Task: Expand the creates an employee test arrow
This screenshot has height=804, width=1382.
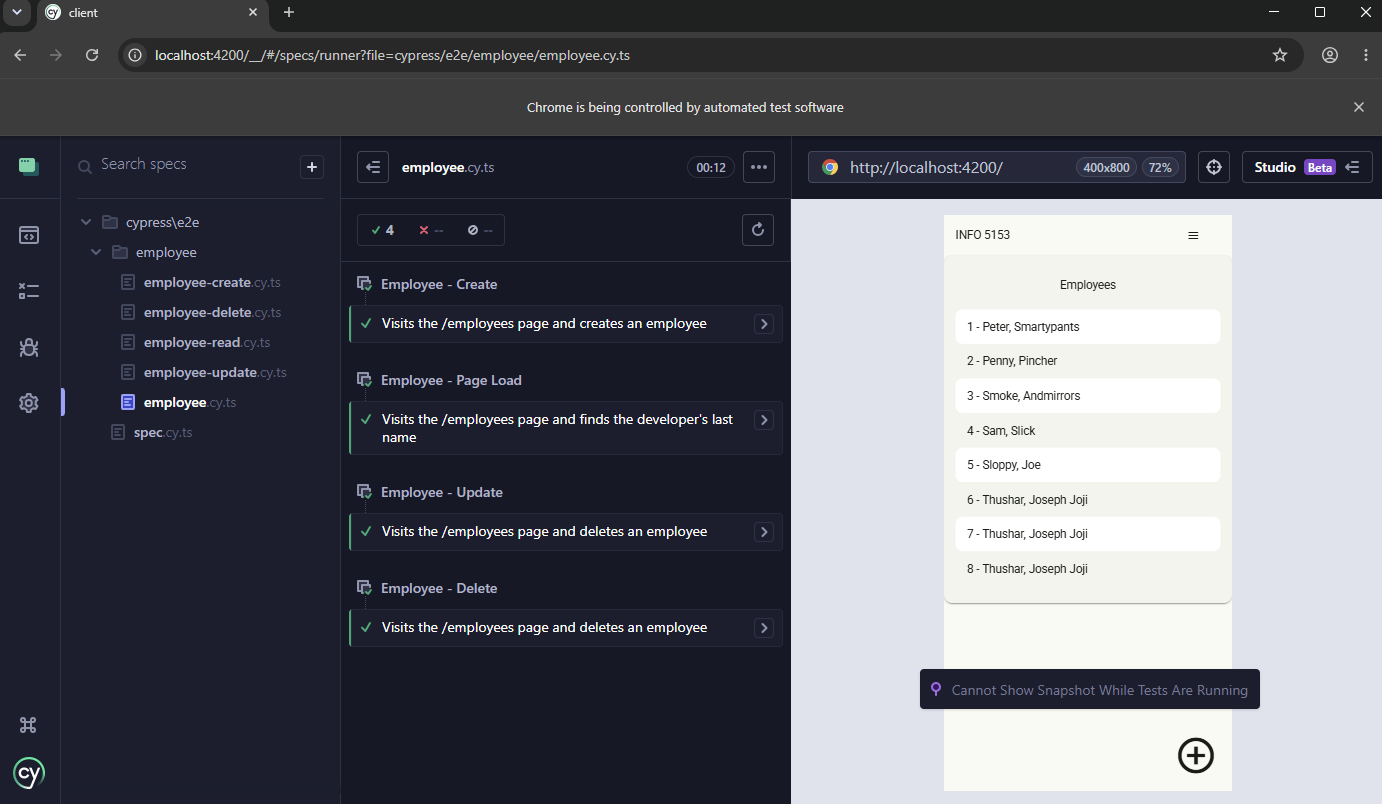Action: pos(764,324)
